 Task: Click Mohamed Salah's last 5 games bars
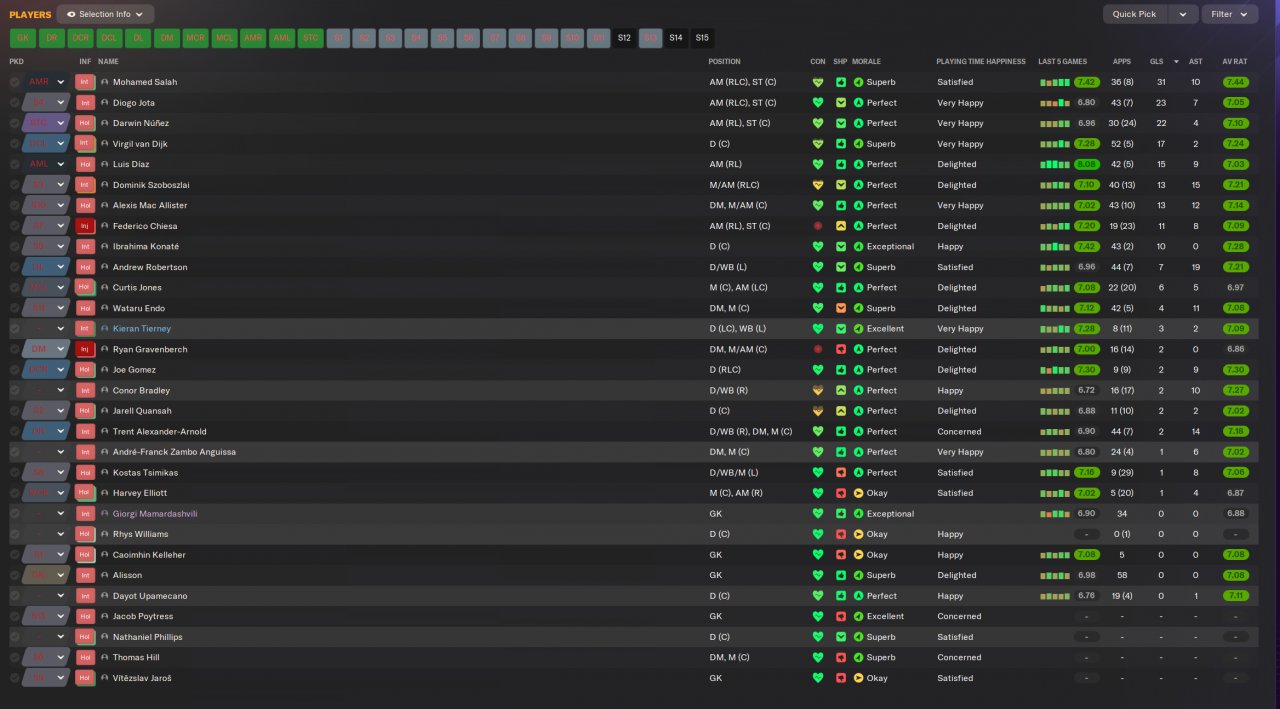click(1055, 82)
